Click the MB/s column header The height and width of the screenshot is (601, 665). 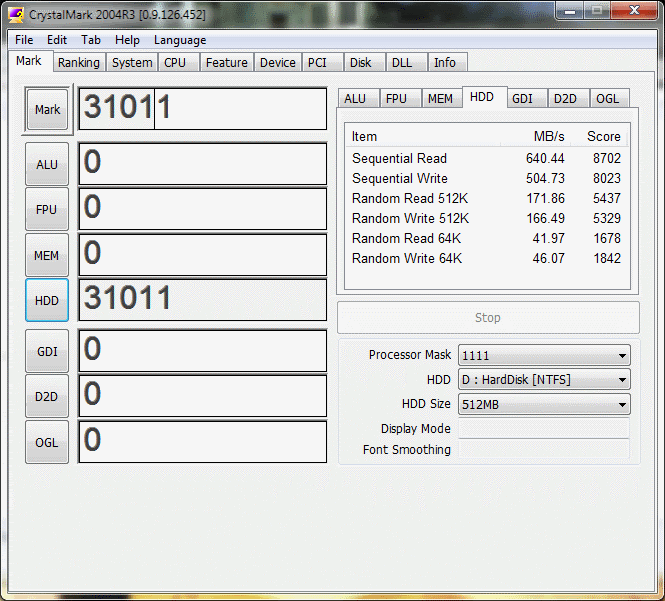(x=536, y=137)
